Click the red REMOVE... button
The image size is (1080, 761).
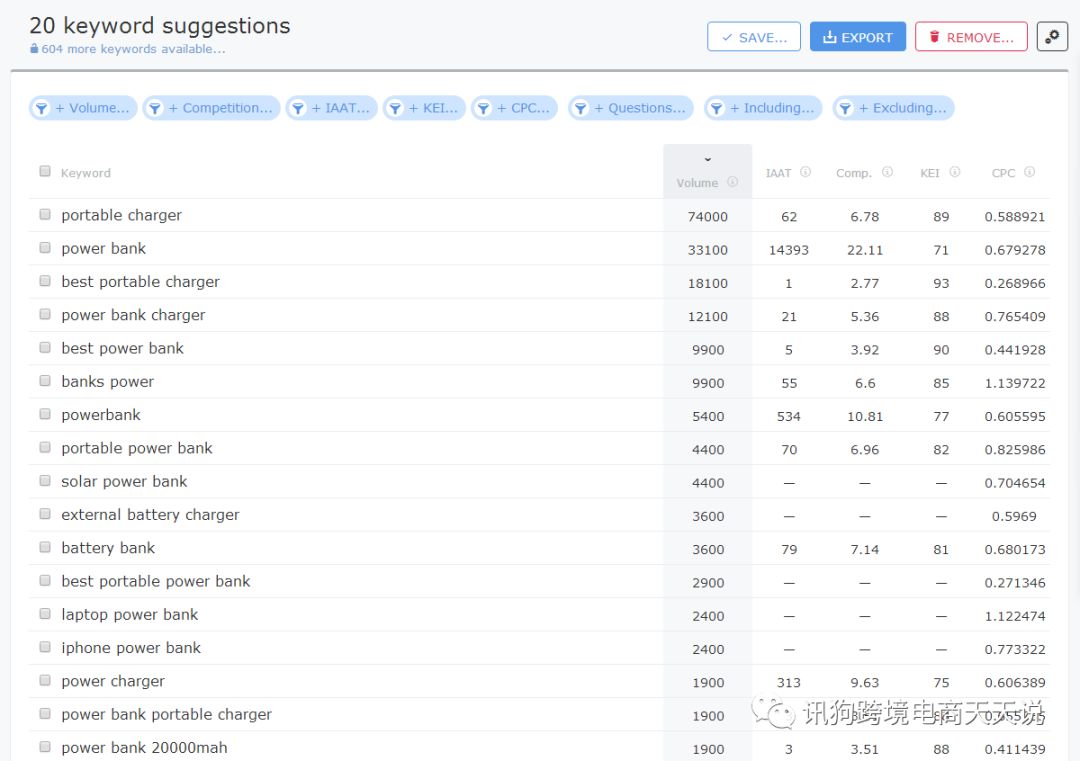[970, 37]
